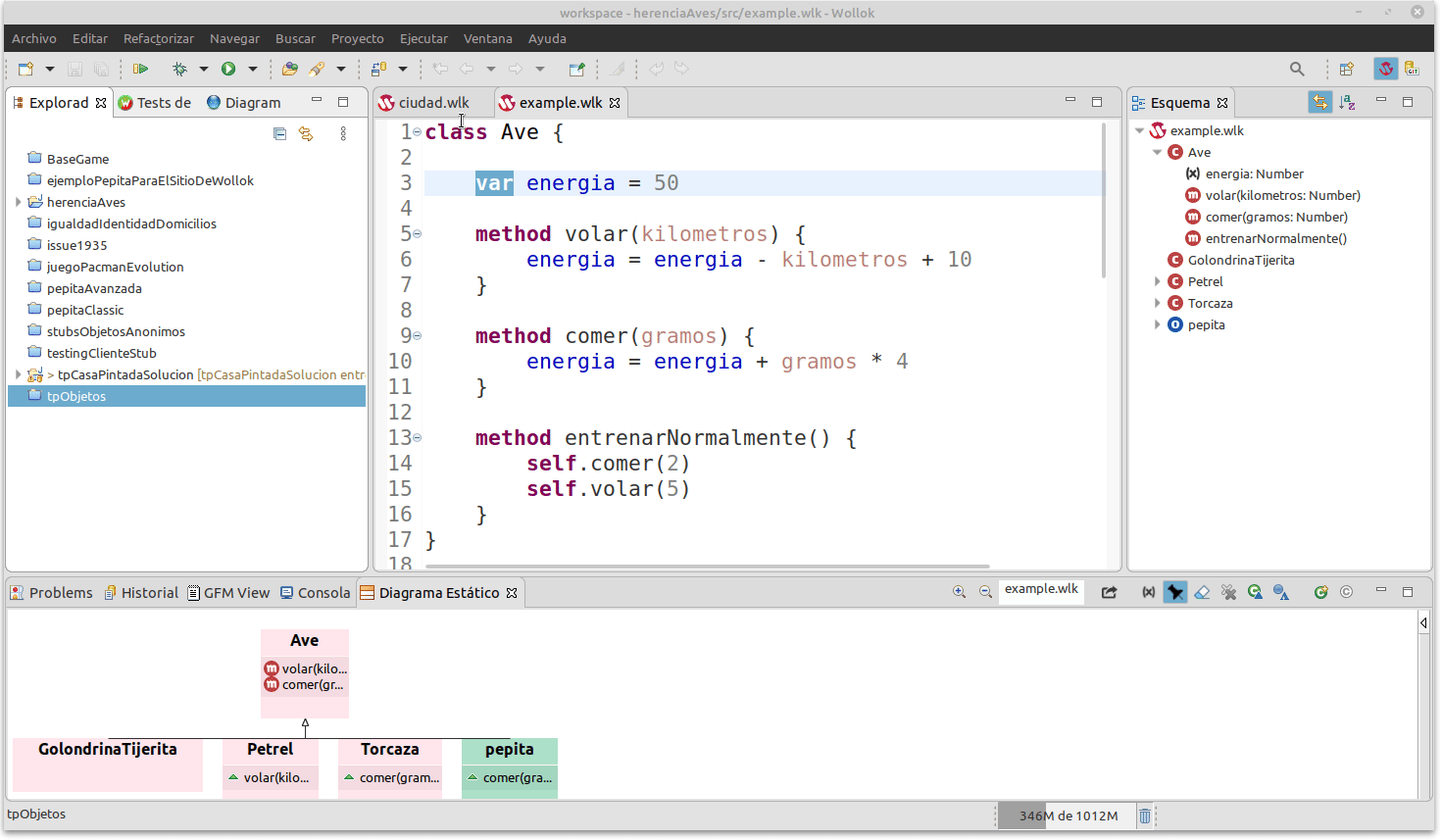The width and height of the screenshot is (1442, 840).
Task: Click the search magnifier in toolbar
Action: point(1297,69)
